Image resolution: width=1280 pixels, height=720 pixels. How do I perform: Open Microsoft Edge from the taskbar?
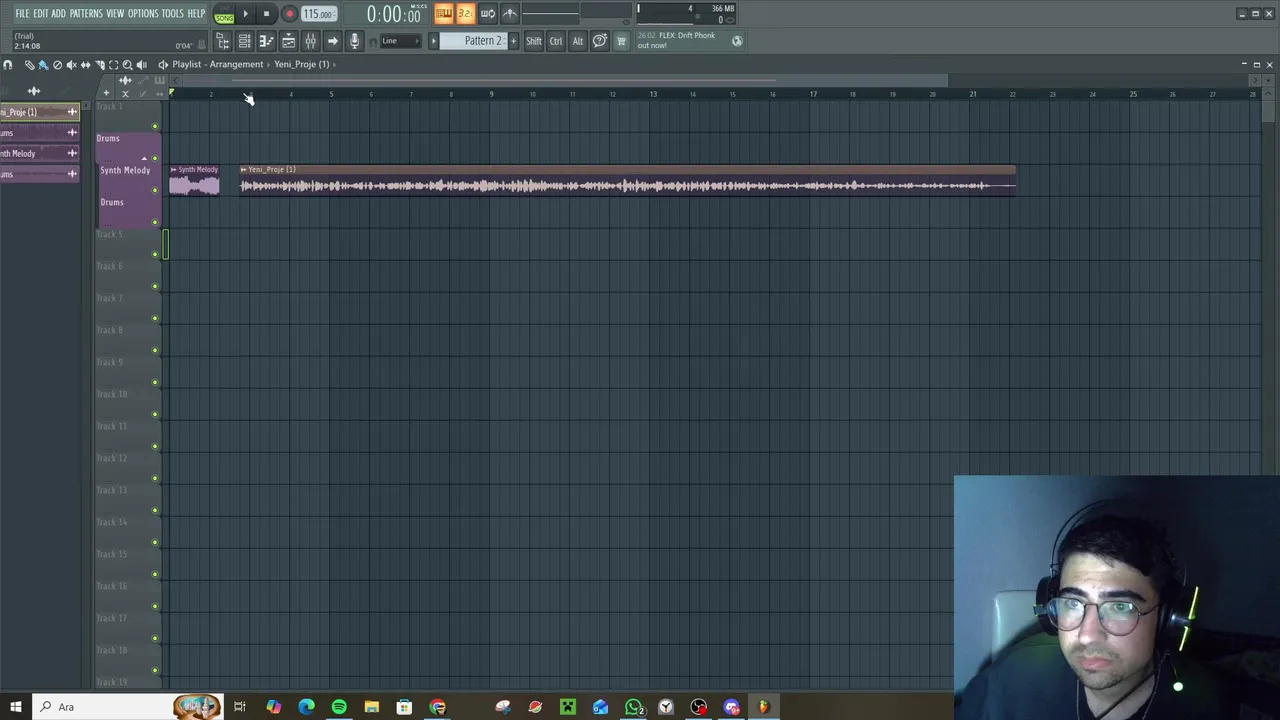pyautogui.click(x=306, y=707)
